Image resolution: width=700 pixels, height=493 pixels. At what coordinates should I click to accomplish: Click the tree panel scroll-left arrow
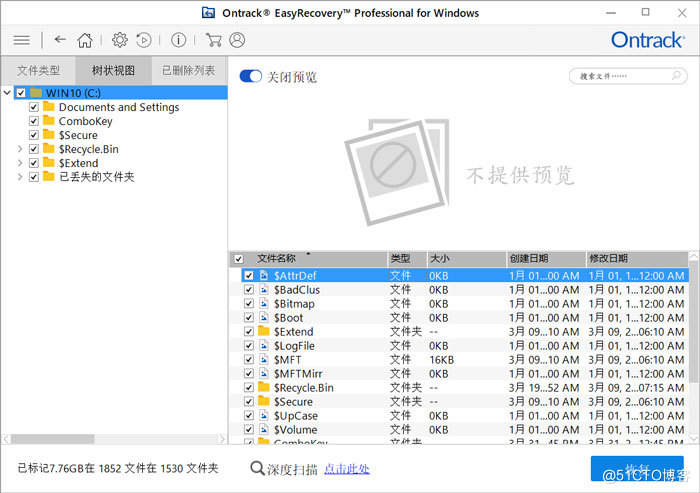[6, 439]
